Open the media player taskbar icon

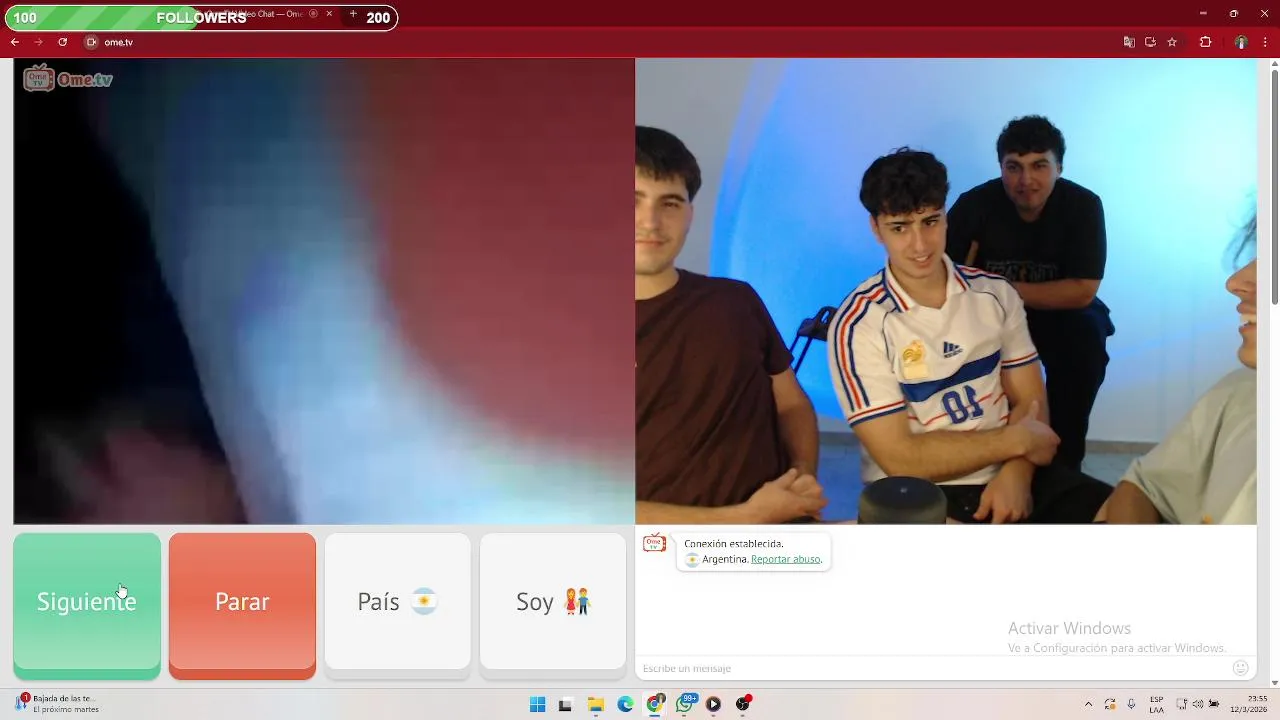[713, 704]
